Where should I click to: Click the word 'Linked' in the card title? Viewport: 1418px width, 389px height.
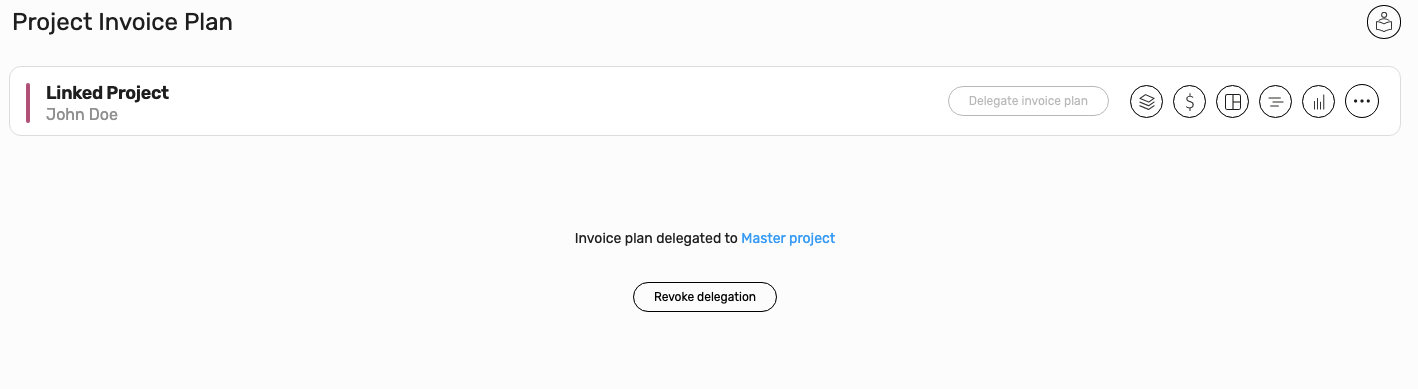pyautogui.click(x=74, y=92)
